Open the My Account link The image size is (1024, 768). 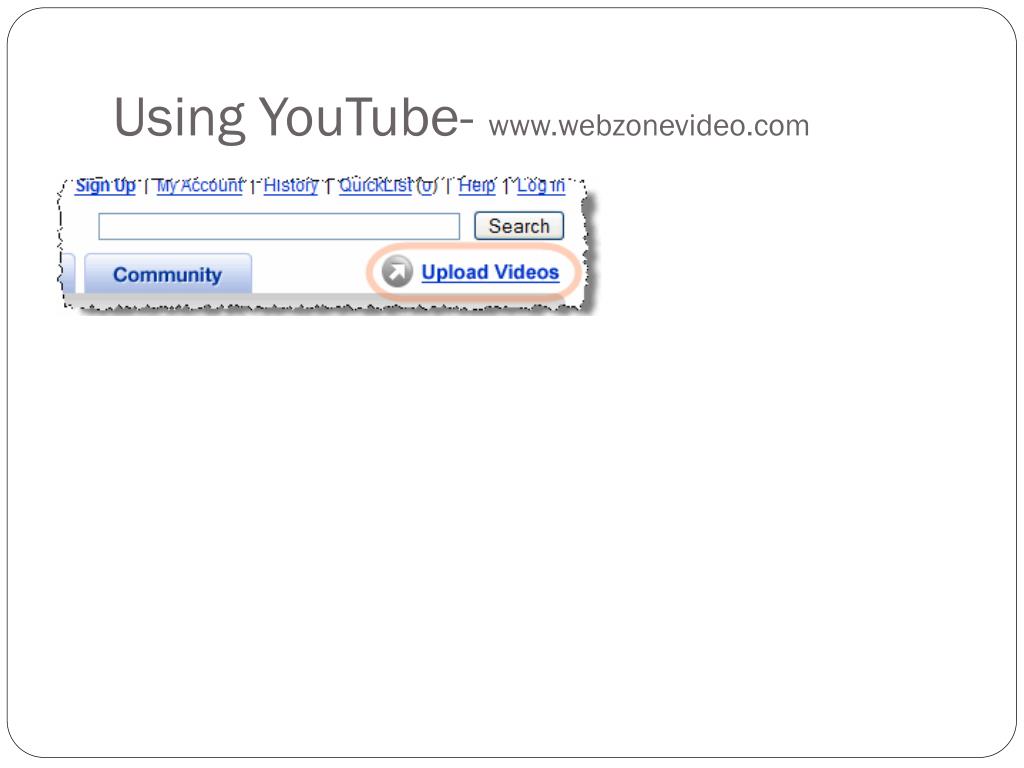pos(200,185)
